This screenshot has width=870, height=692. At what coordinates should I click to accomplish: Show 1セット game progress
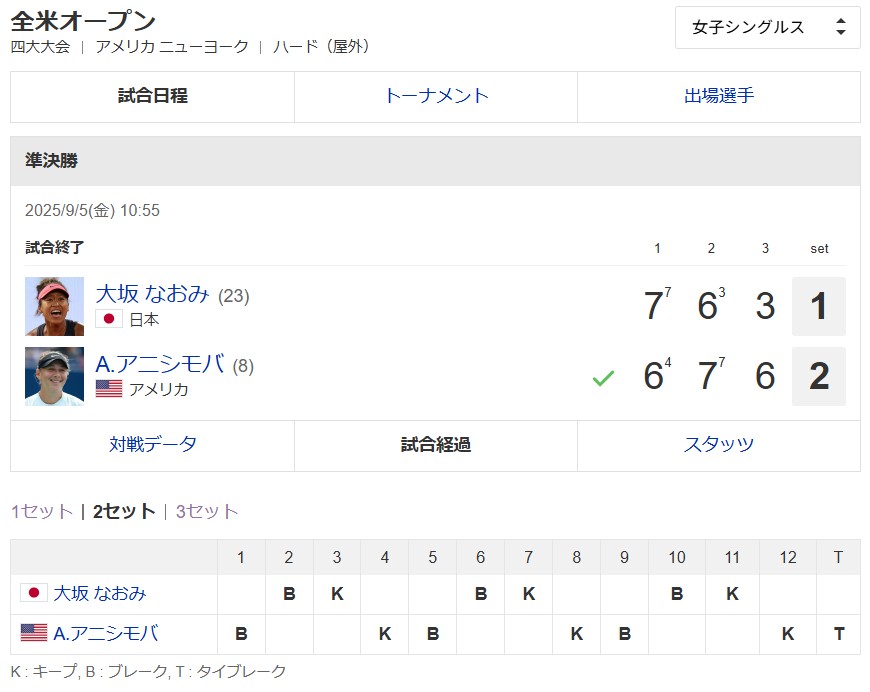point(42,512)
